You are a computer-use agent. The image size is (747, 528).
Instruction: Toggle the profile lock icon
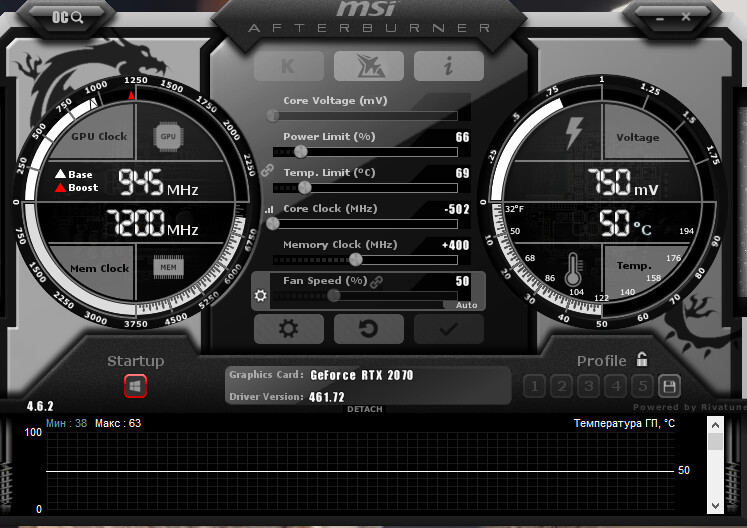pyautogui.click(x=642, y=359)
